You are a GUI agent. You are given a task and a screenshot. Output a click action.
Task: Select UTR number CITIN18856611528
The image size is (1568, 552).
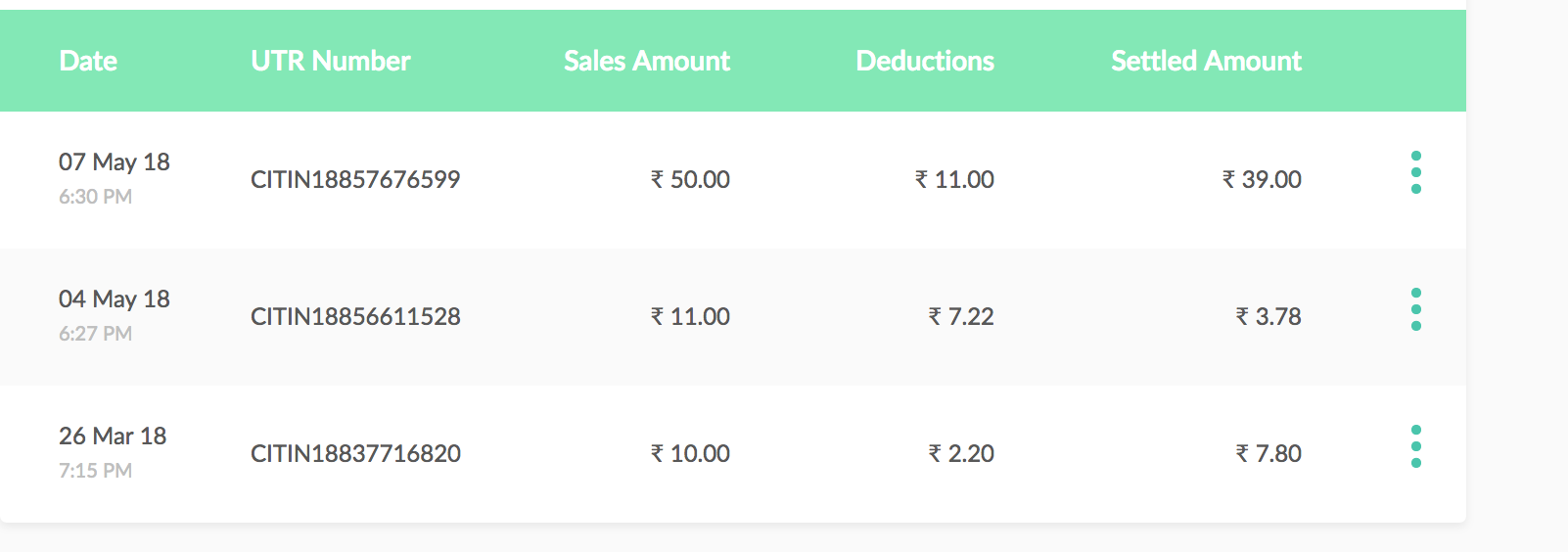click(x=355, y=316)
